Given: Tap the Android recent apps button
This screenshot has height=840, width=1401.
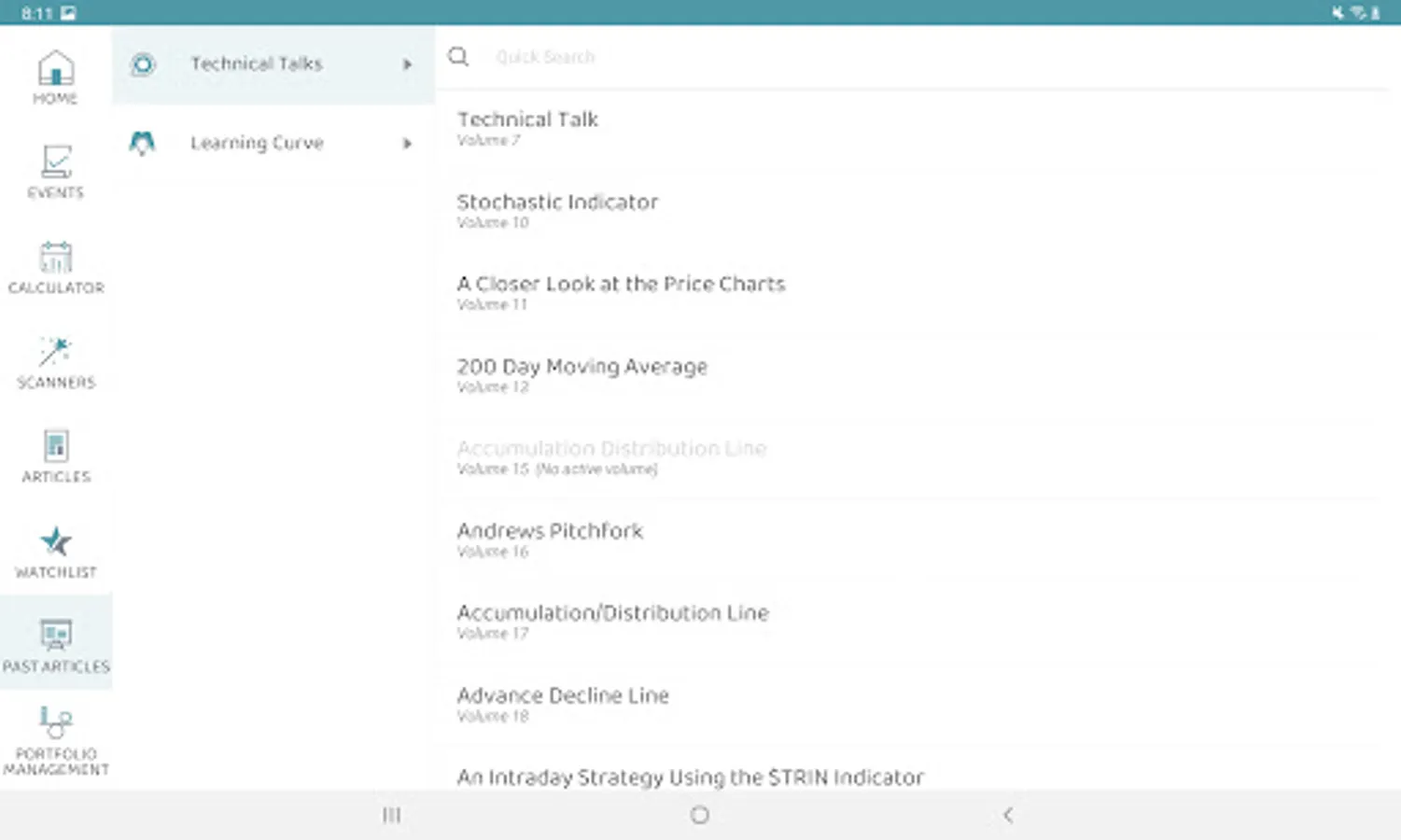Looking at the screenshot, I should 391,815.
